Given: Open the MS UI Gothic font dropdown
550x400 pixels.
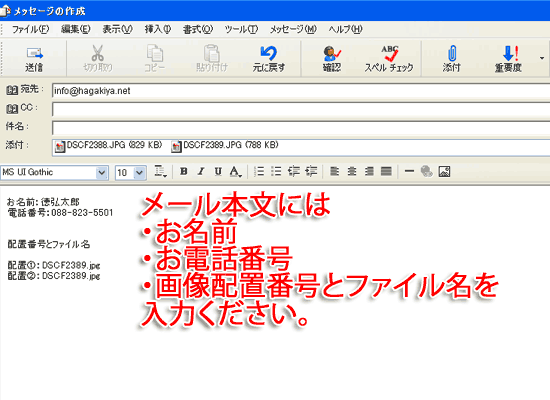Looking at the screenshot, I should click(101, 173).
